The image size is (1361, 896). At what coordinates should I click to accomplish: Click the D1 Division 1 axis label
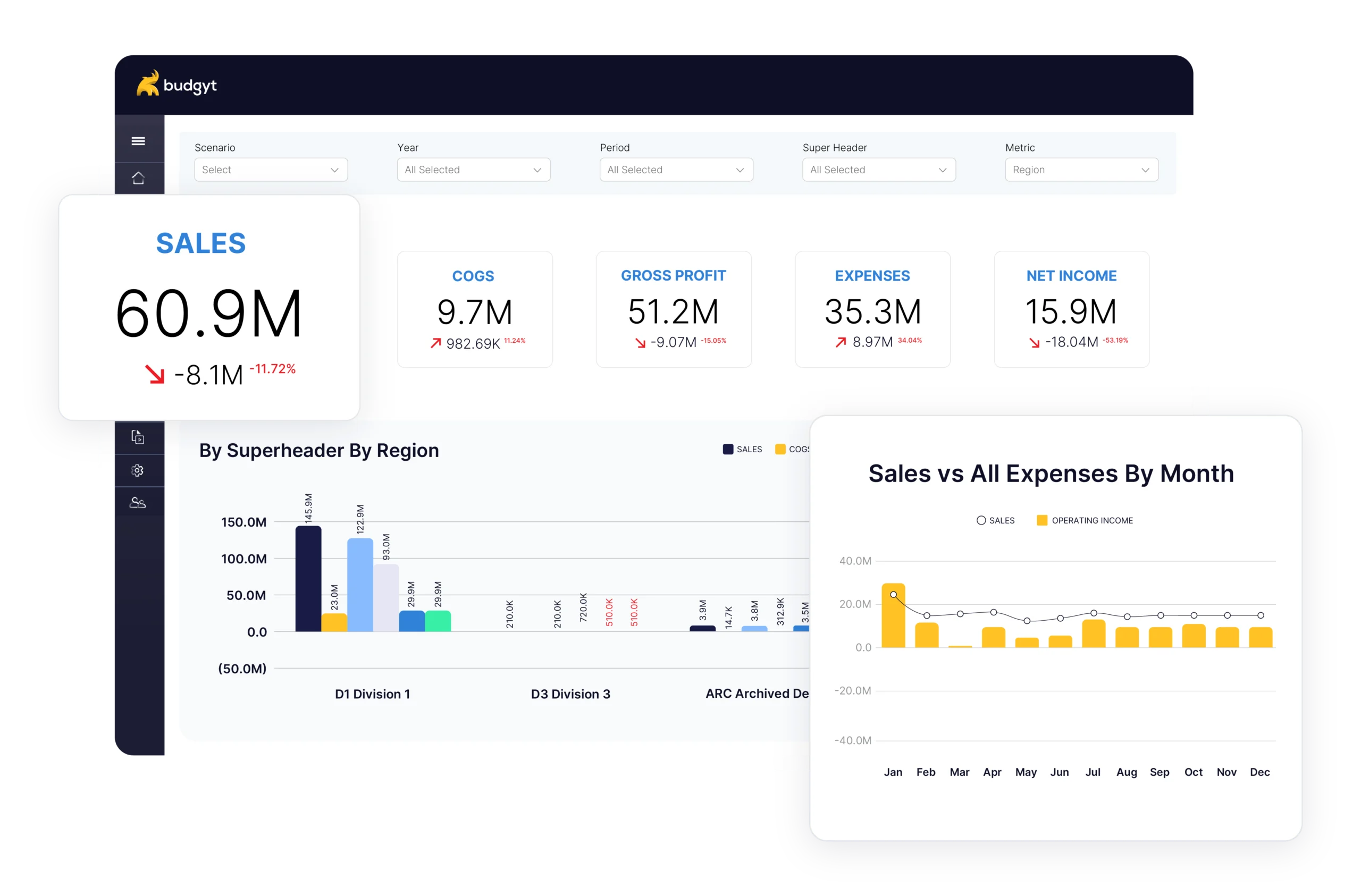[x=372, y=694]
